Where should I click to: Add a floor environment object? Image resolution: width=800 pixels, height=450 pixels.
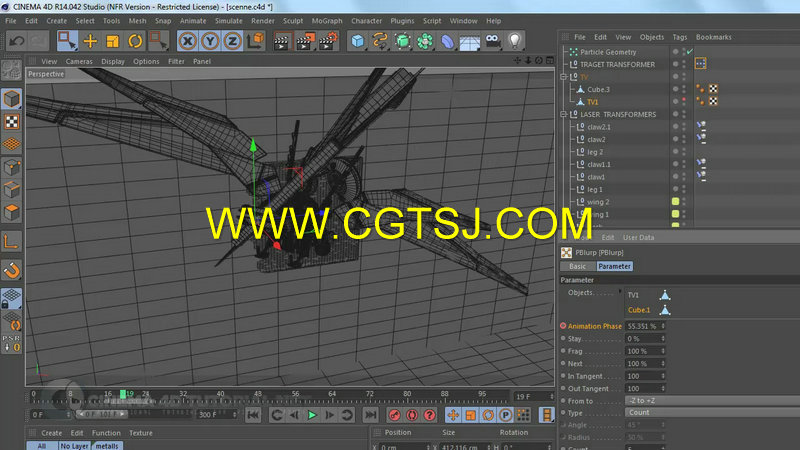[470, 41]
